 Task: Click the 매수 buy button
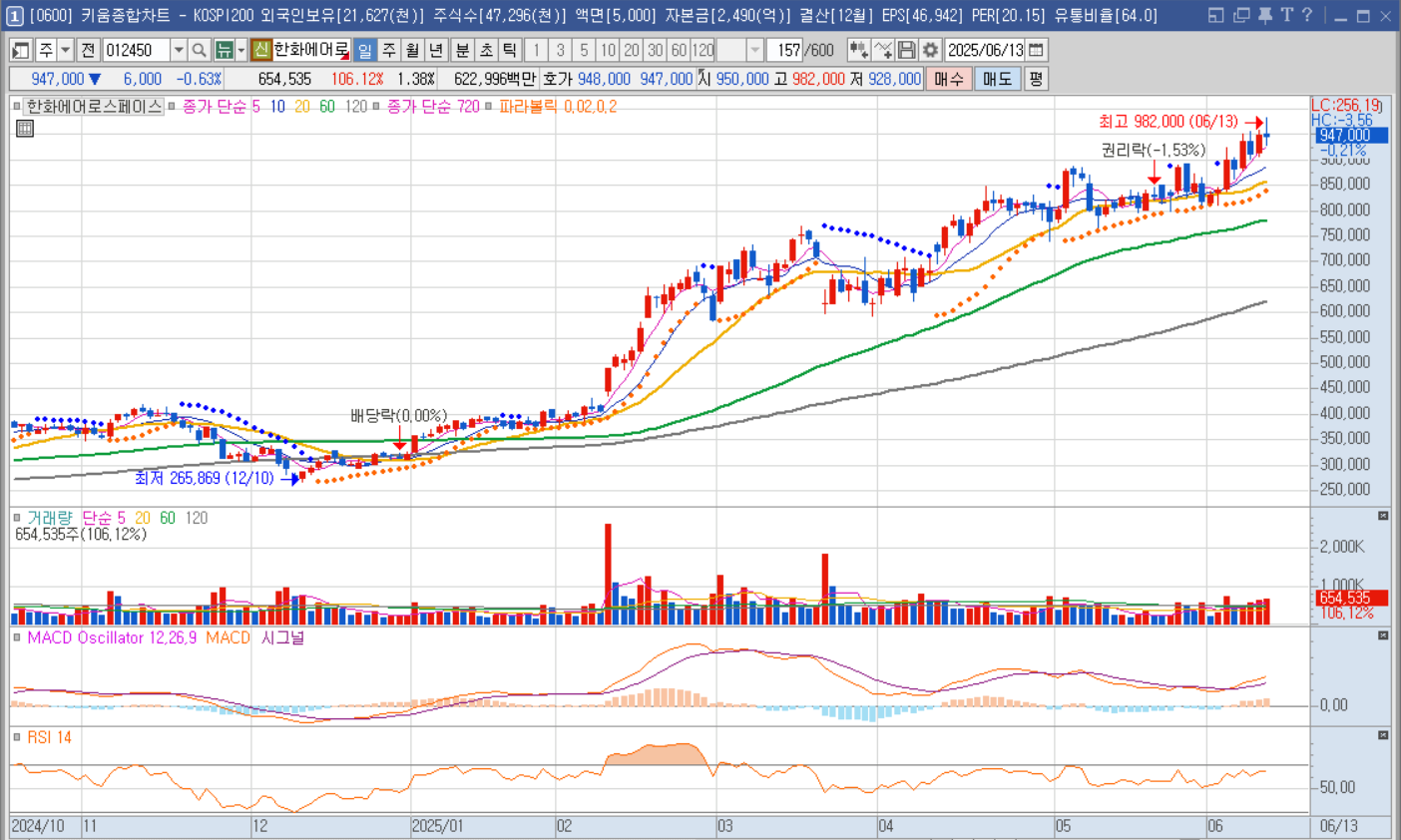coord(949,79)
